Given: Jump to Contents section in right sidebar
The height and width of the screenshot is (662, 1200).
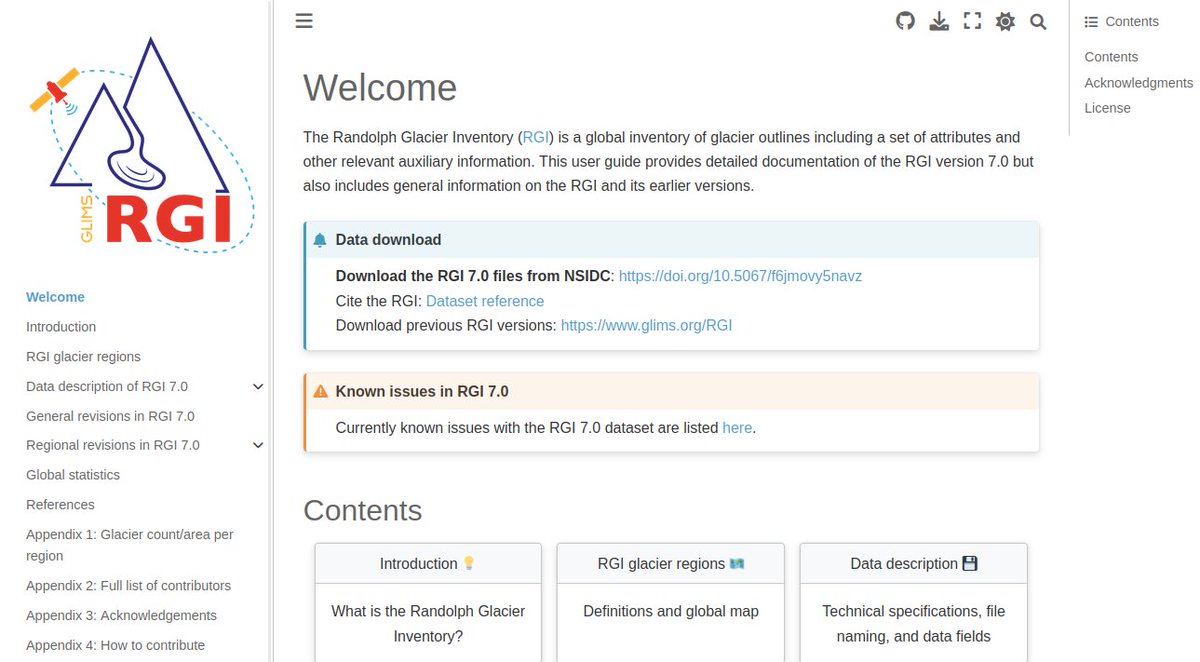Looking at the screenshot, I should pyautogui.click(x=1111, y=57).
